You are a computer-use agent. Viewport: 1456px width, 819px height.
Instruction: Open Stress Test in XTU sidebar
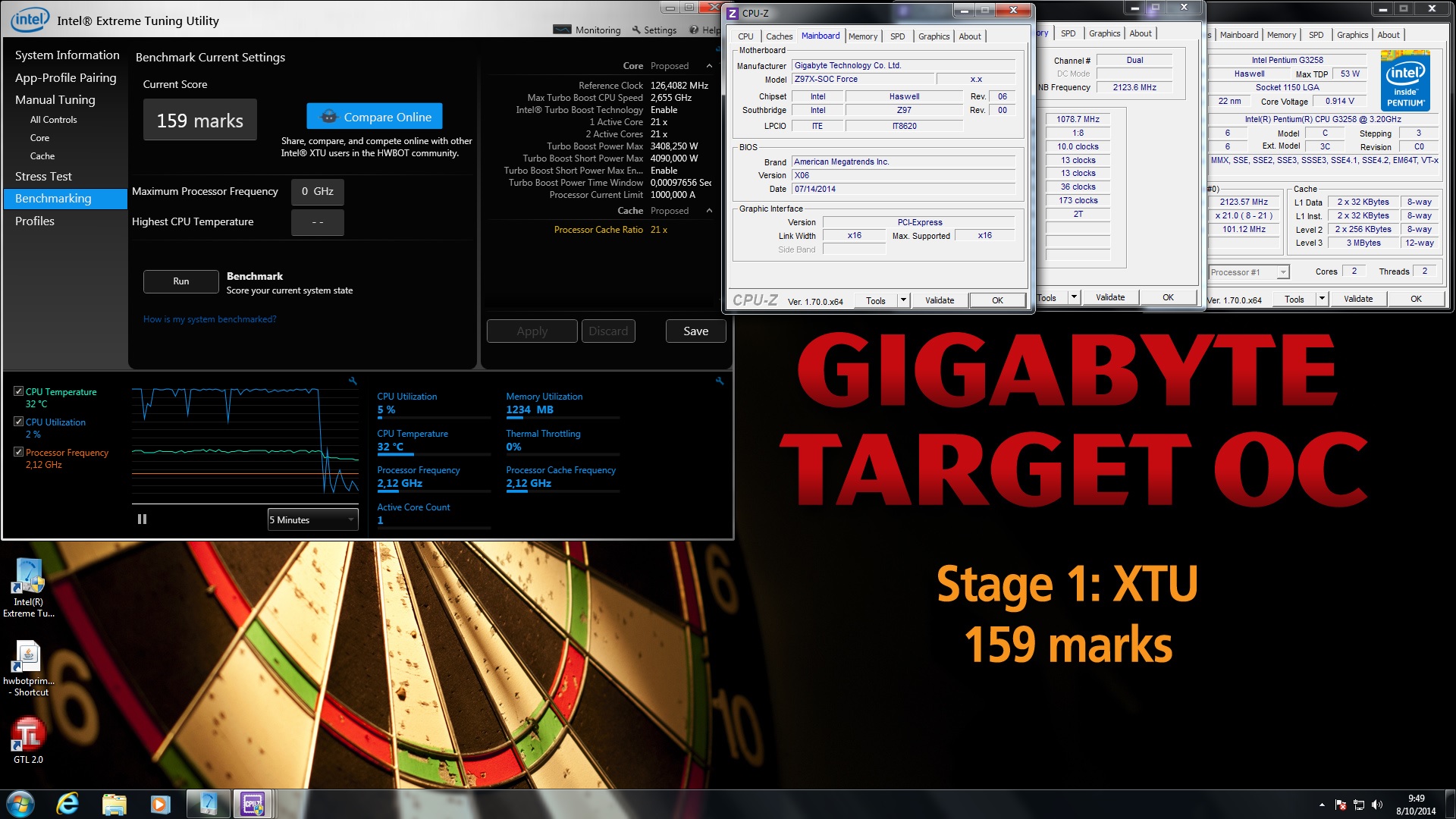(x=43, y=176)
